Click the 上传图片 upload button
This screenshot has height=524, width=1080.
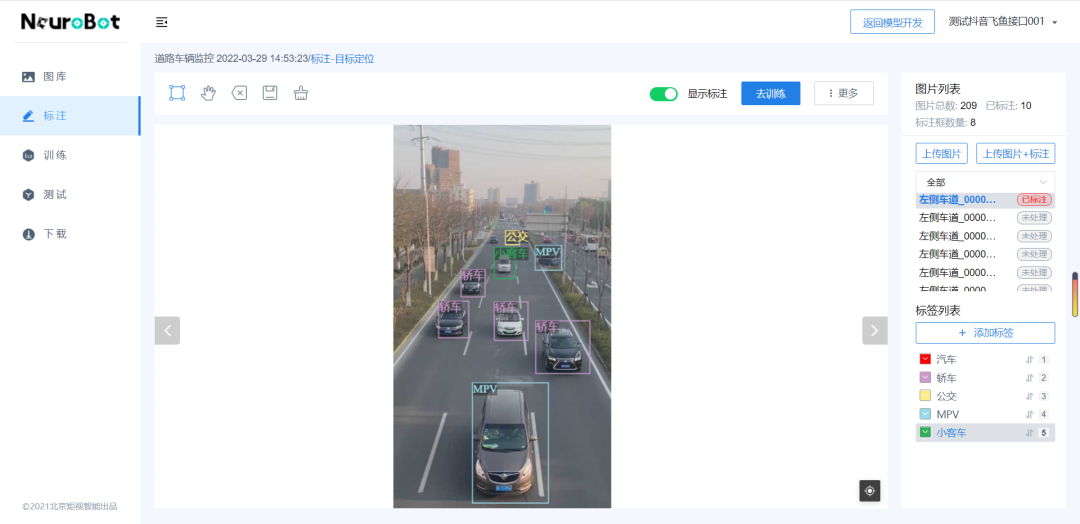click(942, 153)
